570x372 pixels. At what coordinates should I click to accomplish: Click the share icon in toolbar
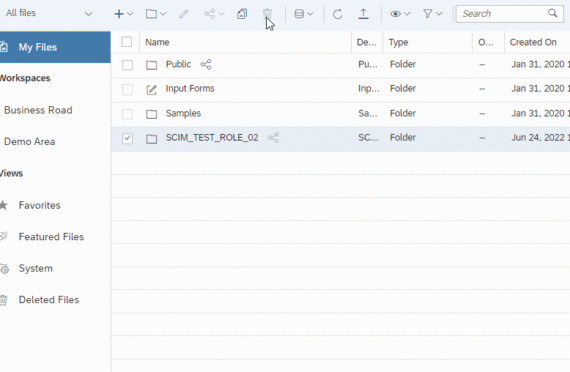point(209,14)
